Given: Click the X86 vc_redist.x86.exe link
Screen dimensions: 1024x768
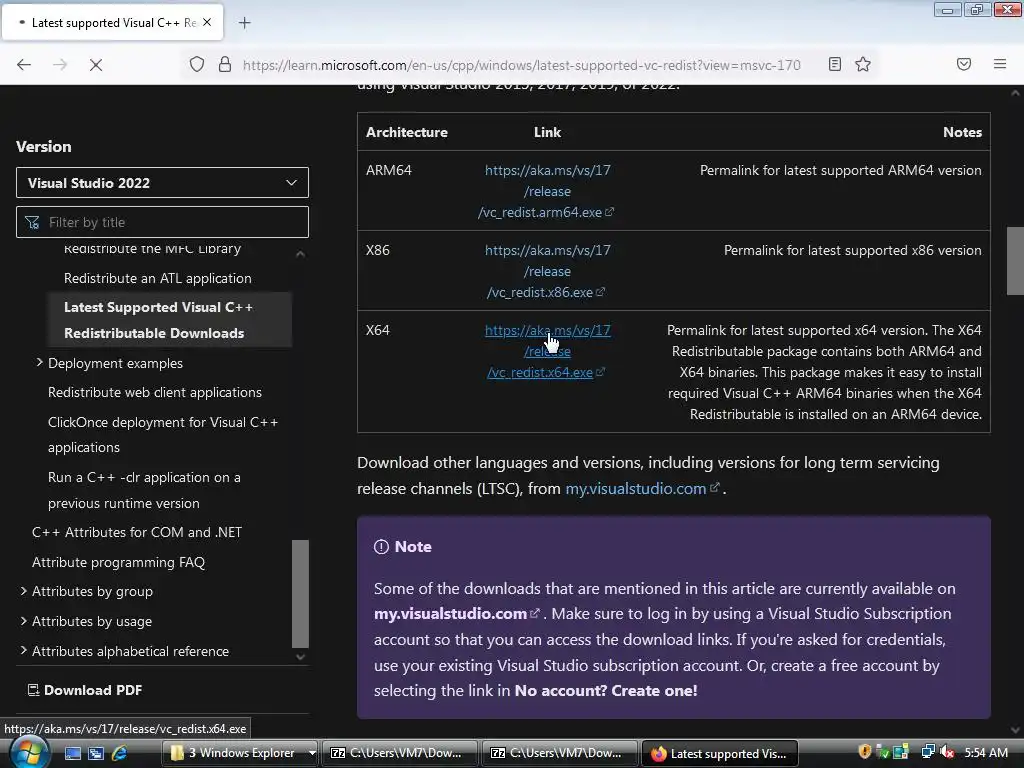Looking at the screenshot, I should (x=547, y=271).
